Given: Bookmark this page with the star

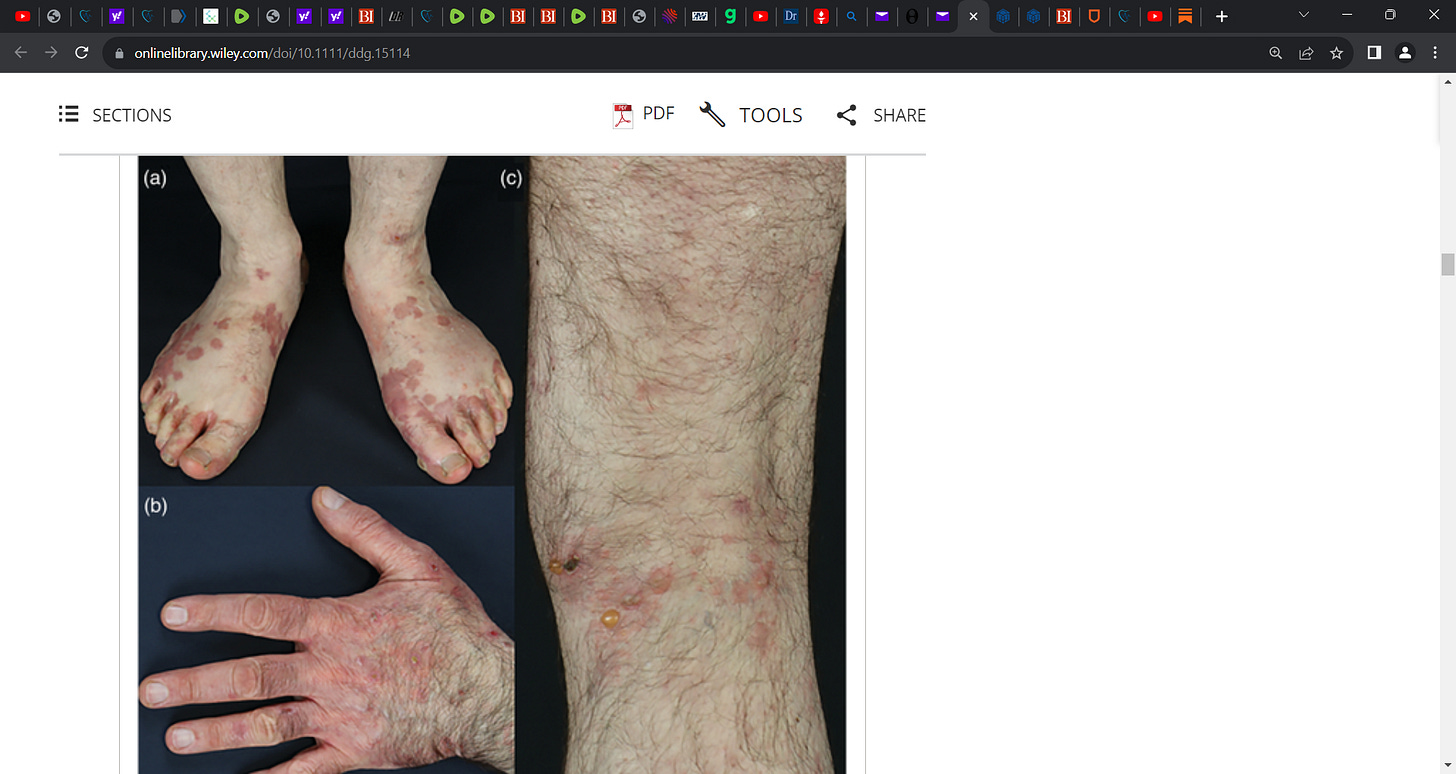Looking at the screenshot, I should [x=1336, y=53].
